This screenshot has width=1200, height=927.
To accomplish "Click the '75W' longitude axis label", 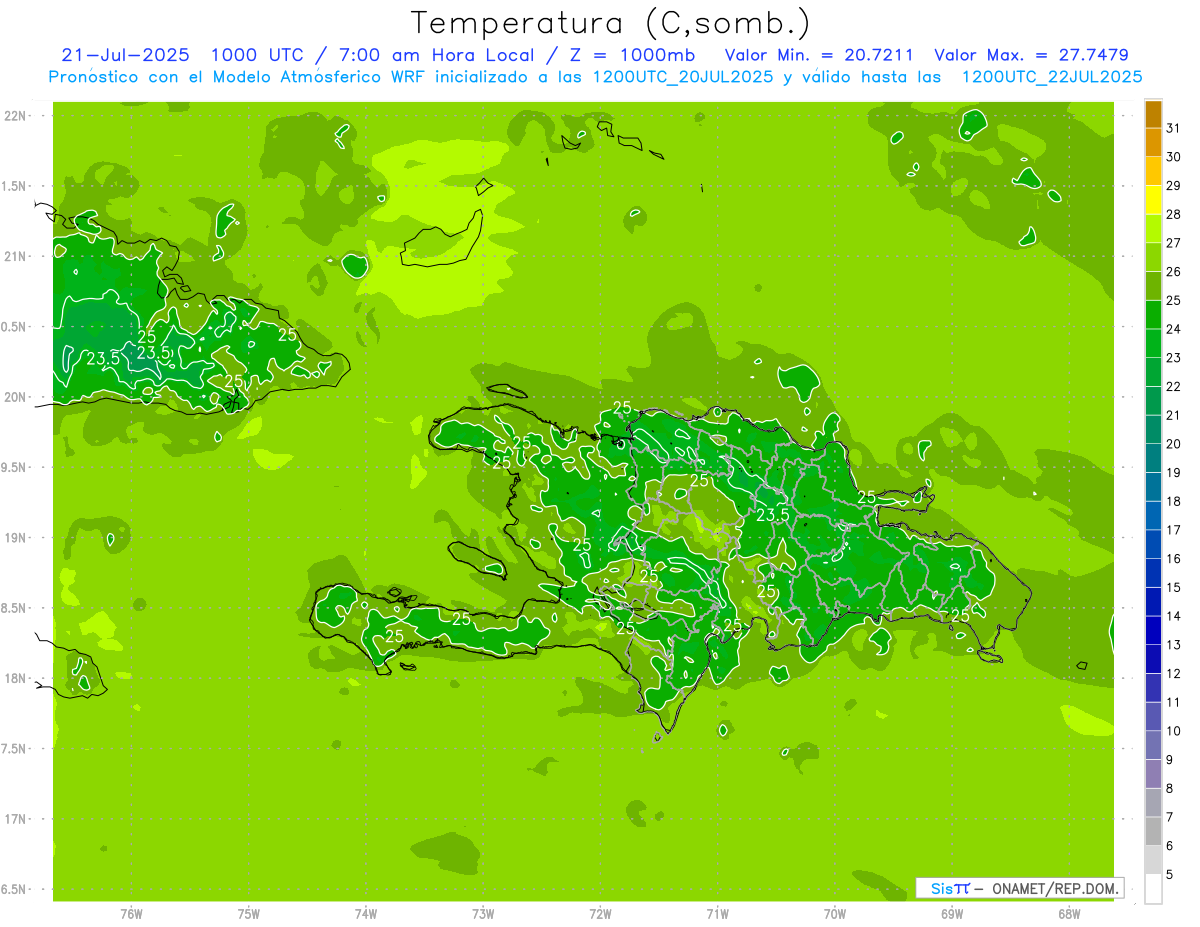I will point(249,914).
